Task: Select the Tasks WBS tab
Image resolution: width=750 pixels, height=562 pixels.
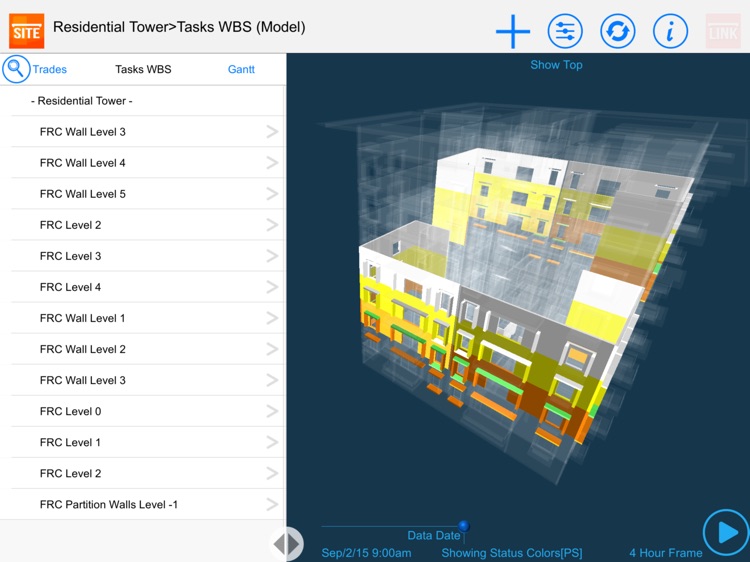Action: (x=143, y=69)
